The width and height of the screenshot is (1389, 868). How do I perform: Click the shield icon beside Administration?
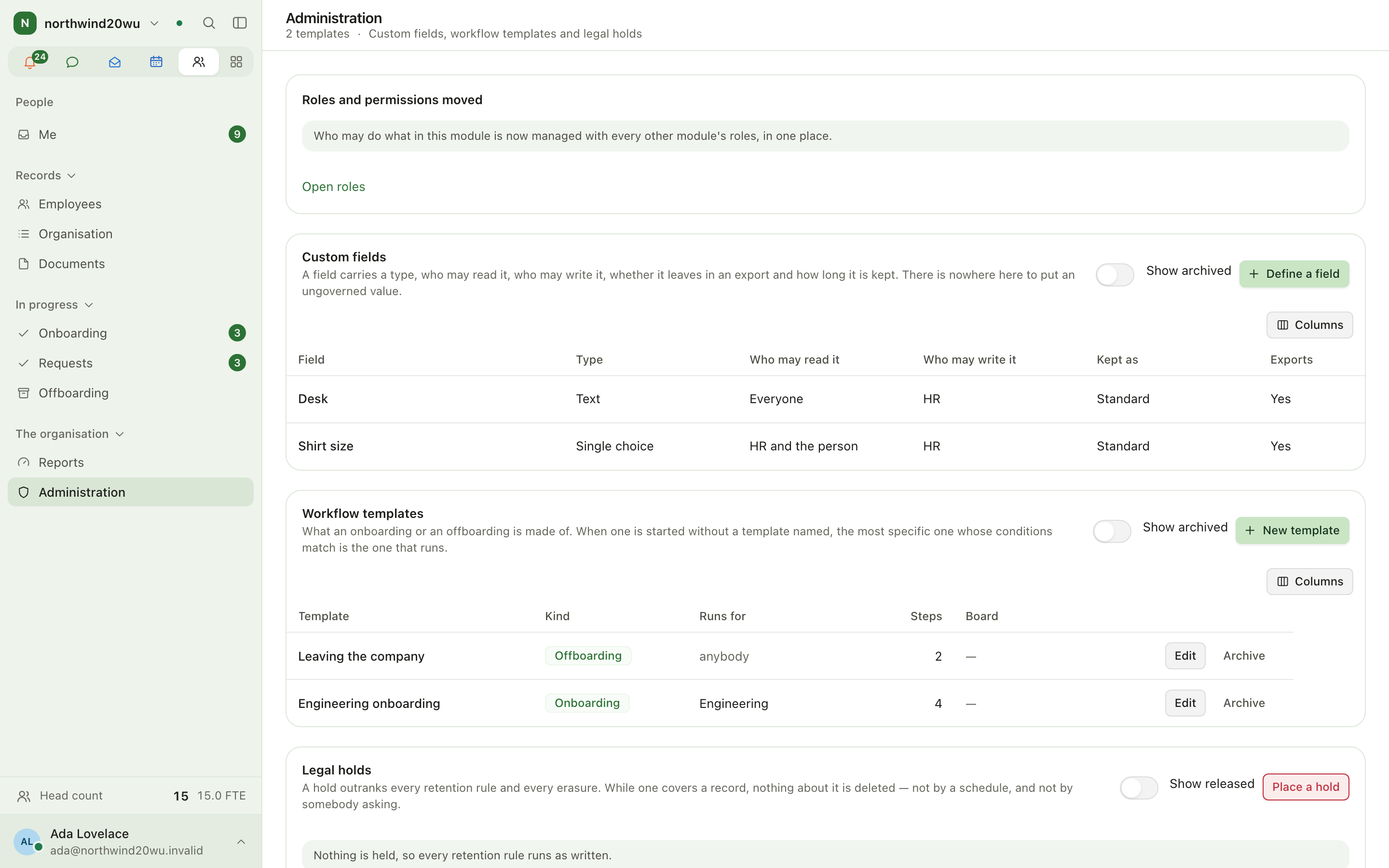24,492
